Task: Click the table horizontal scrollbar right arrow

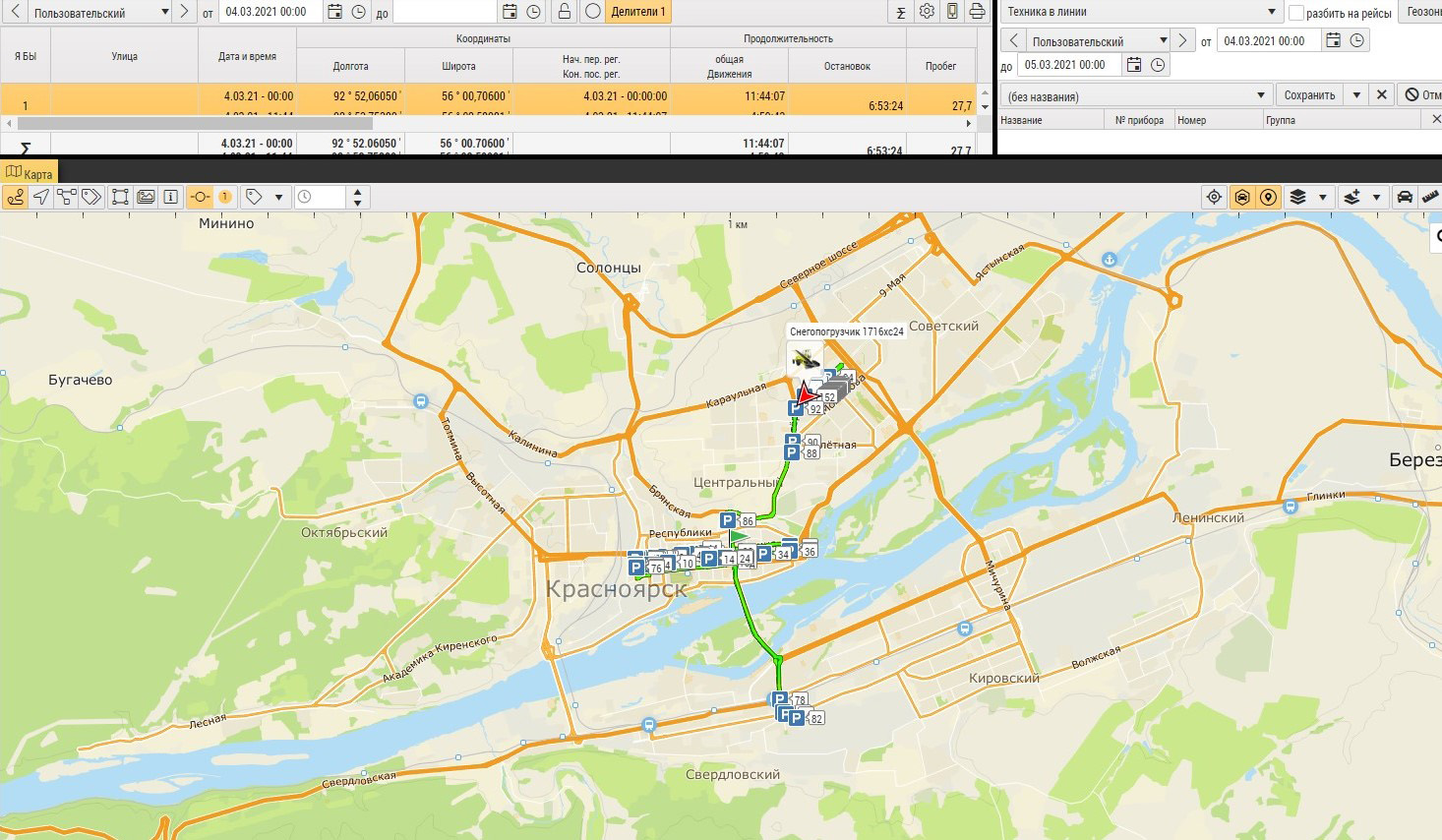Action: (969, 124)
